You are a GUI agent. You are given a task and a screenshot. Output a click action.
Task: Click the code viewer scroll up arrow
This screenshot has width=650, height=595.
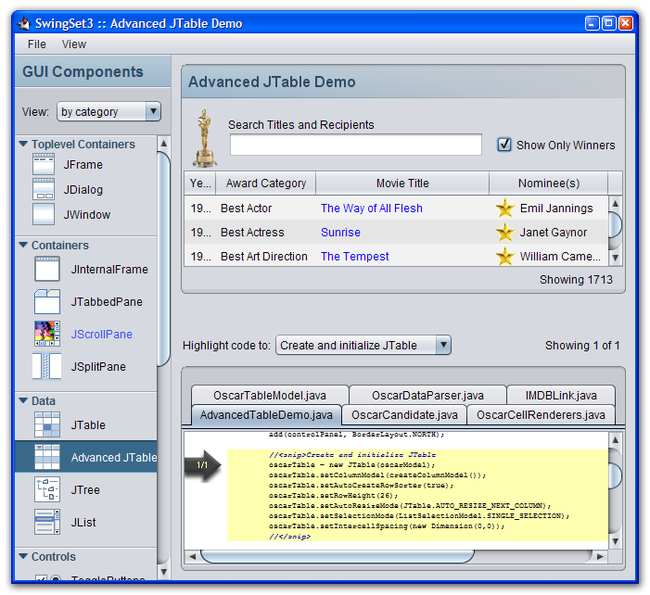[615, 440]
